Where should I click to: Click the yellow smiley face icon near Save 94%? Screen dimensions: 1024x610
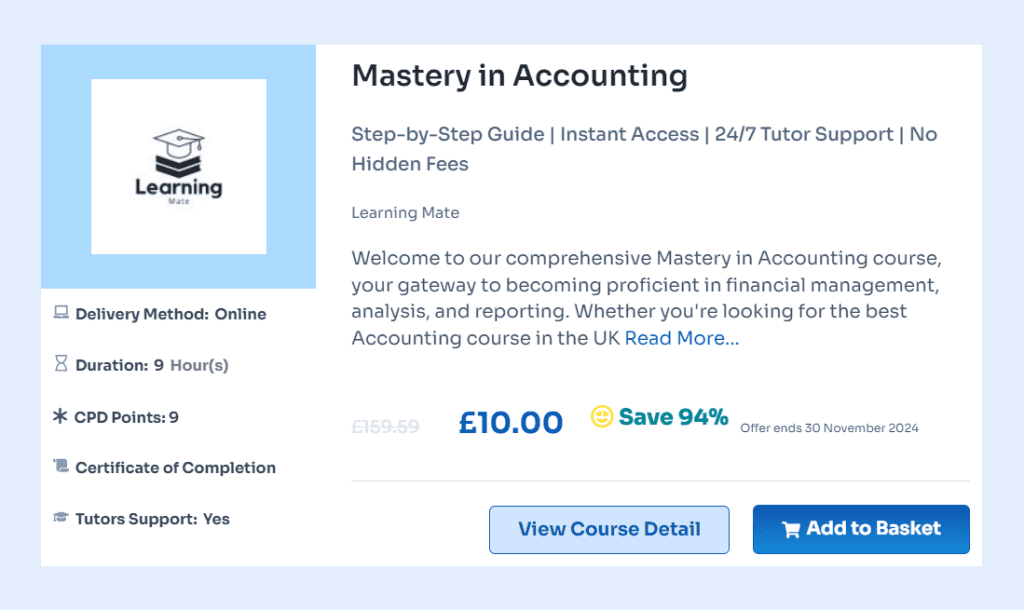click(x=601, y=417)
